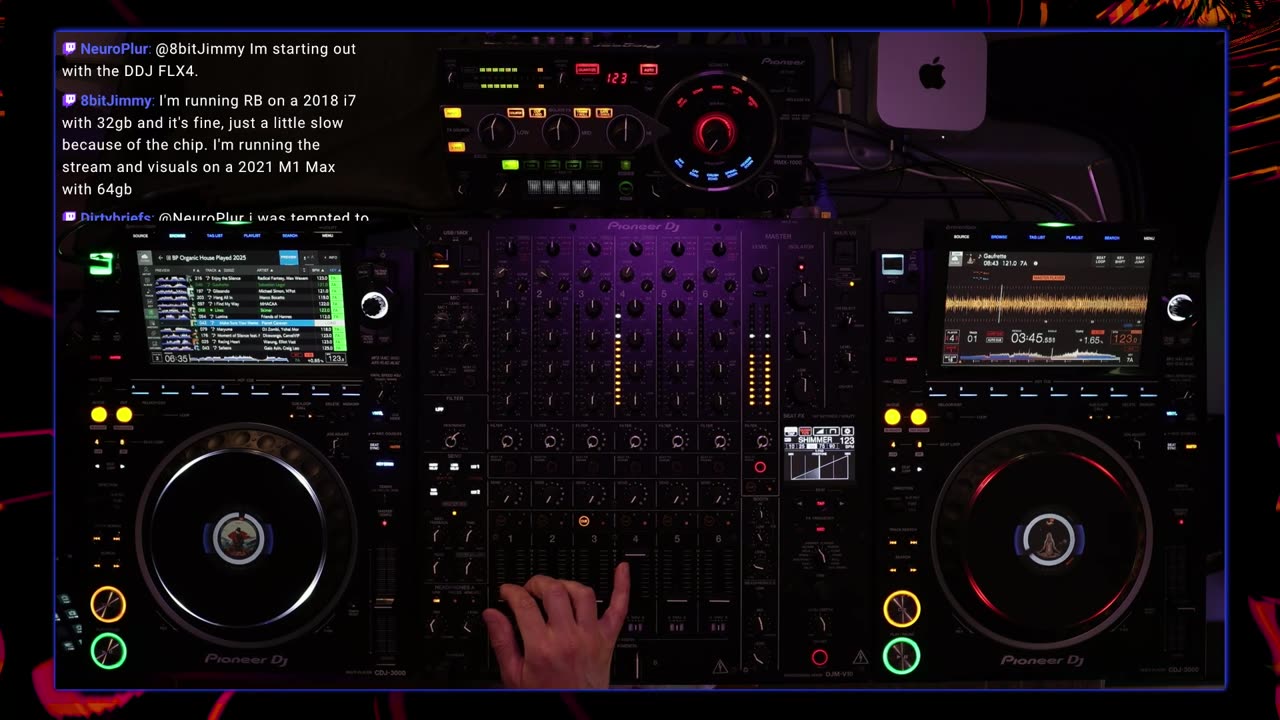1280x720 pixels.
Task: Toggle the orange headphone cue button on the mixer
Action: point(584,521)
